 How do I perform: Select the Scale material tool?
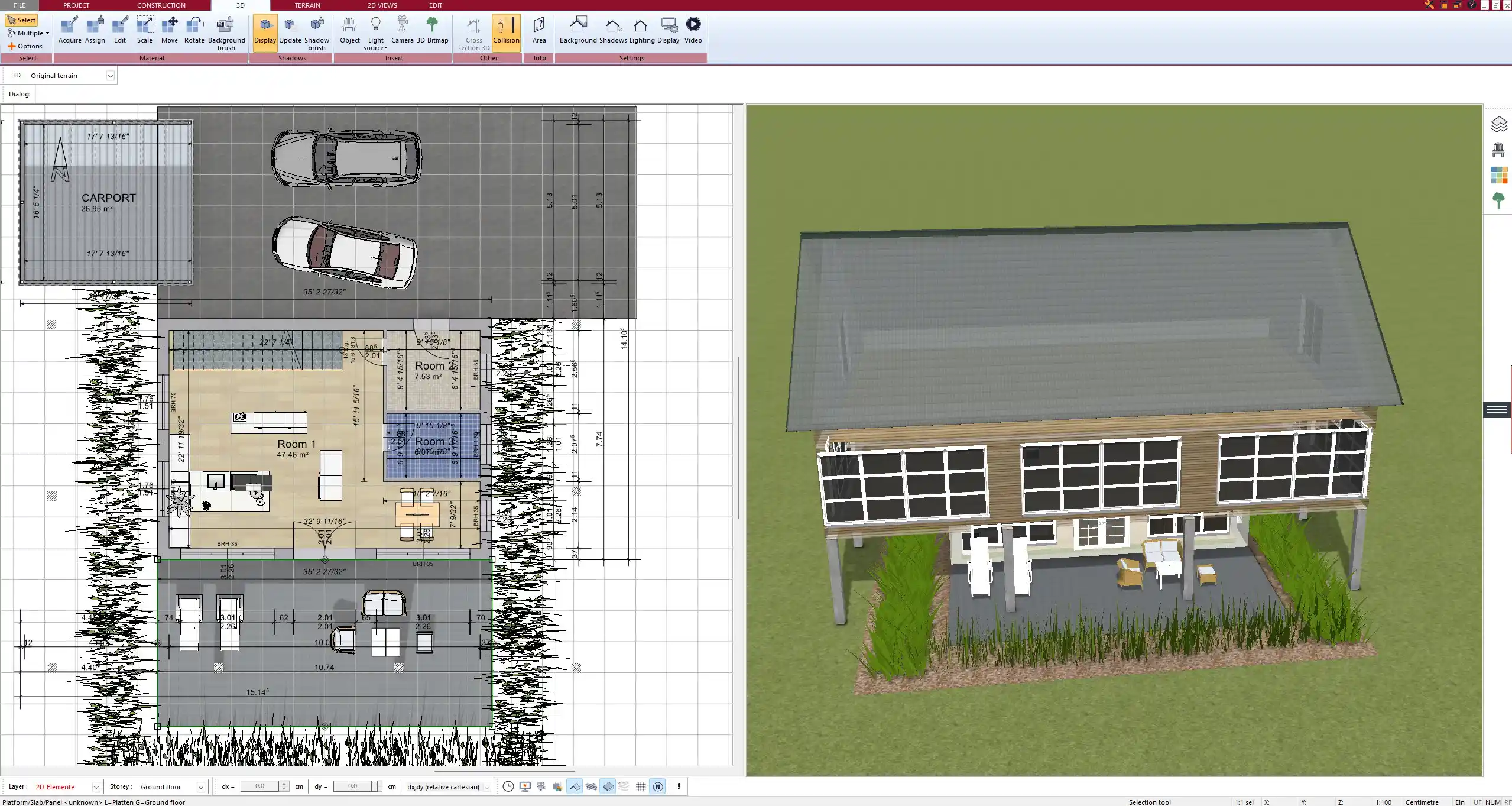(x=145, y=31)
